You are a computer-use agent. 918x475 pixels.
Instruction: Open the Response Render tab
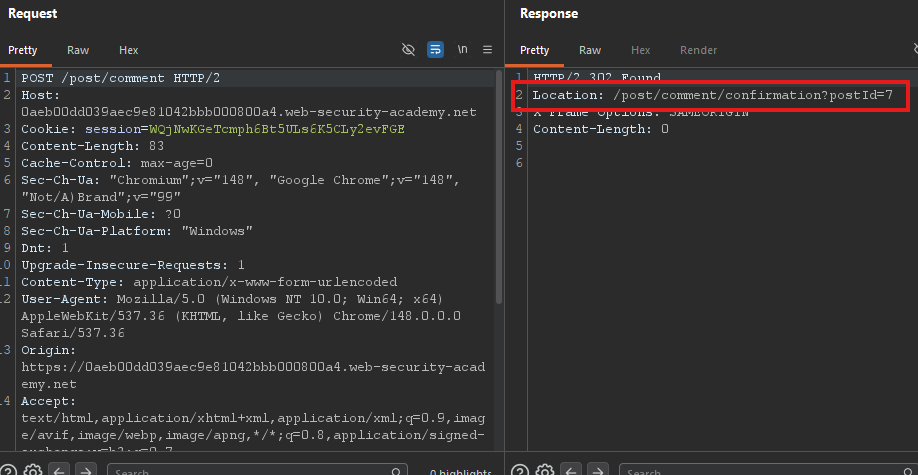tap(698, 50)
